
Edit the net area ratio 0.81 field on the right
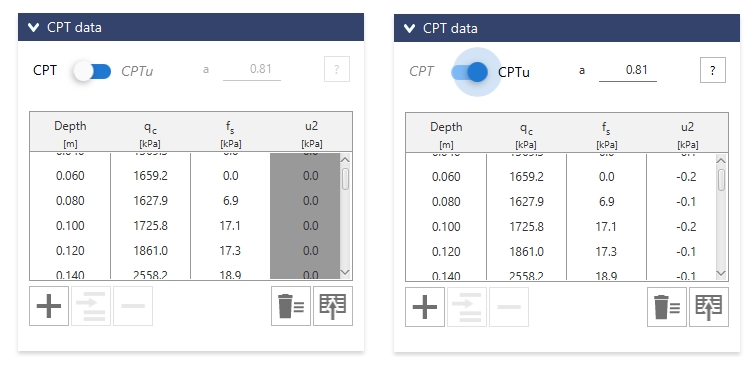628,71
